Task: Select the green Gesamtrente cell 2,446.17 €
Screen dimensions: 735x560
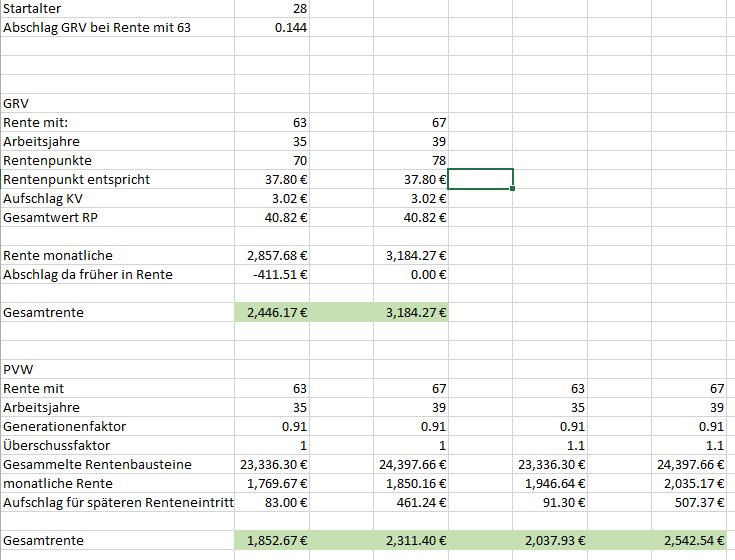Action: (x=272, y=313)
